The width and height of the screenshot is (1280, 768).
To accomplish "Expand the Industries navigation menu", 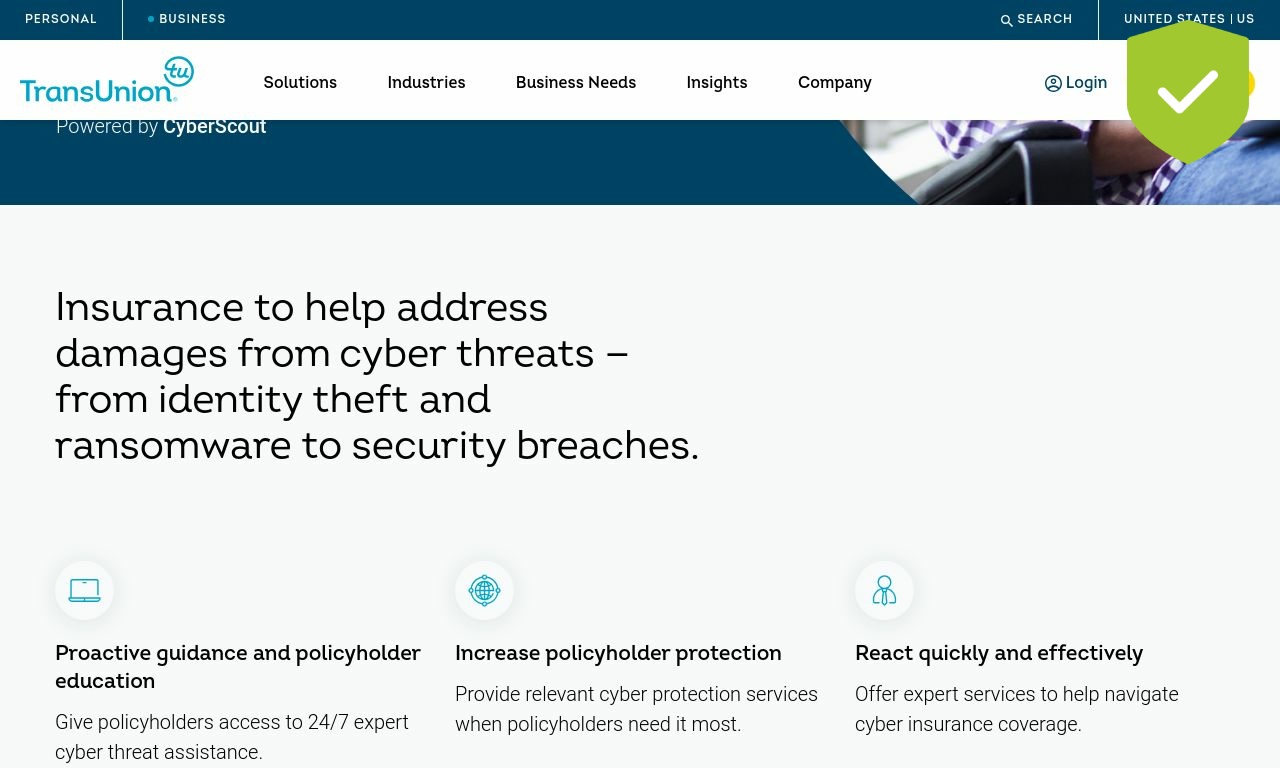I will tap(426, 83).
